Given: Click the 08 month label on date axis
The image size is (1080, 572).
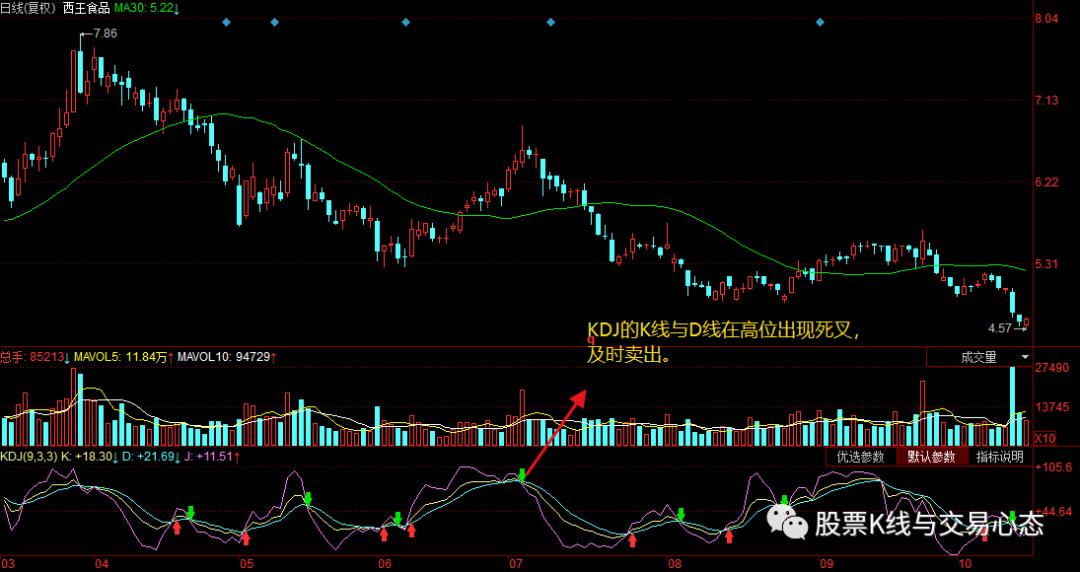Looking at the screenshot, I should 674,564.
